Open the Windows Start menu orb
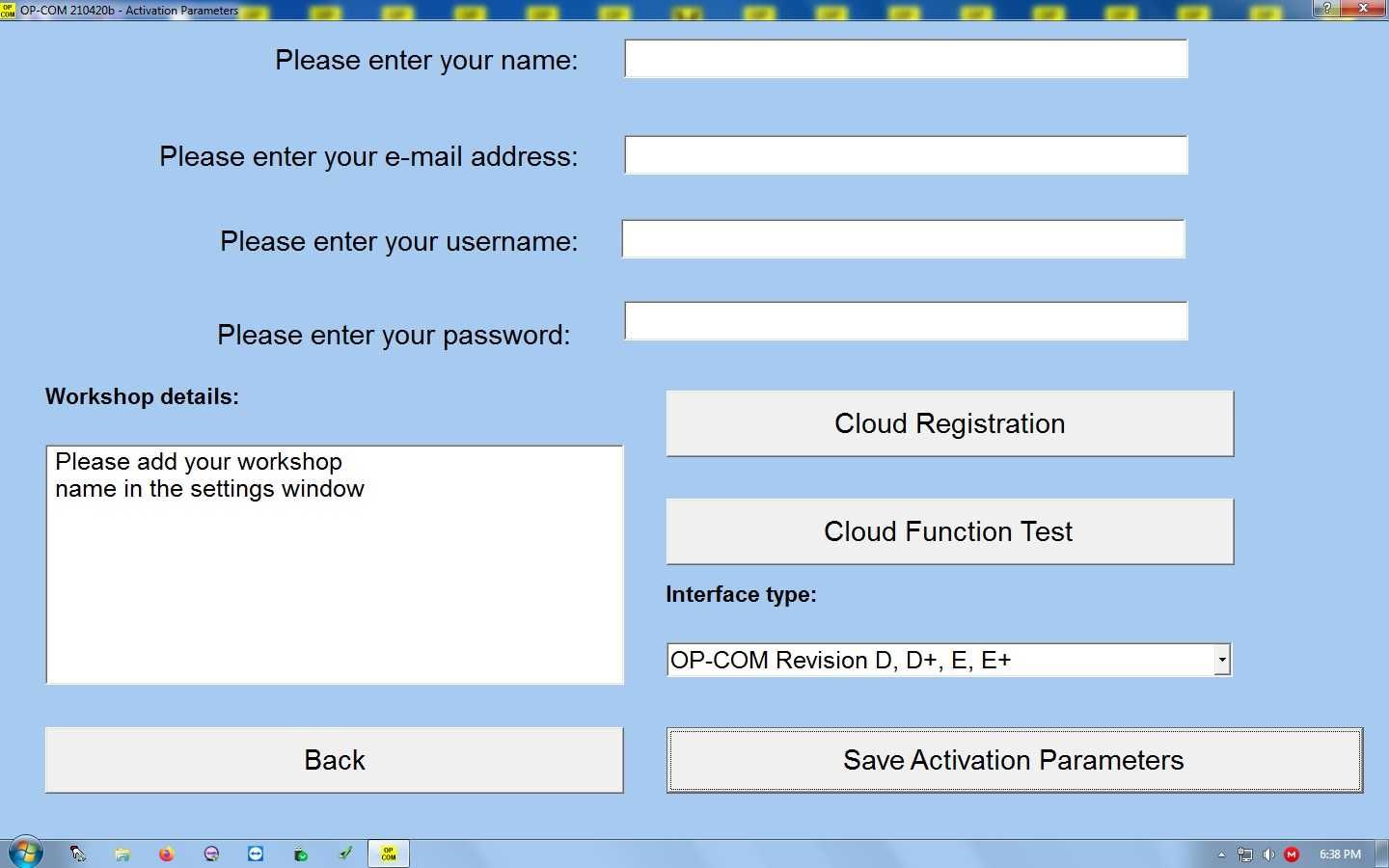 click(25, 853)
